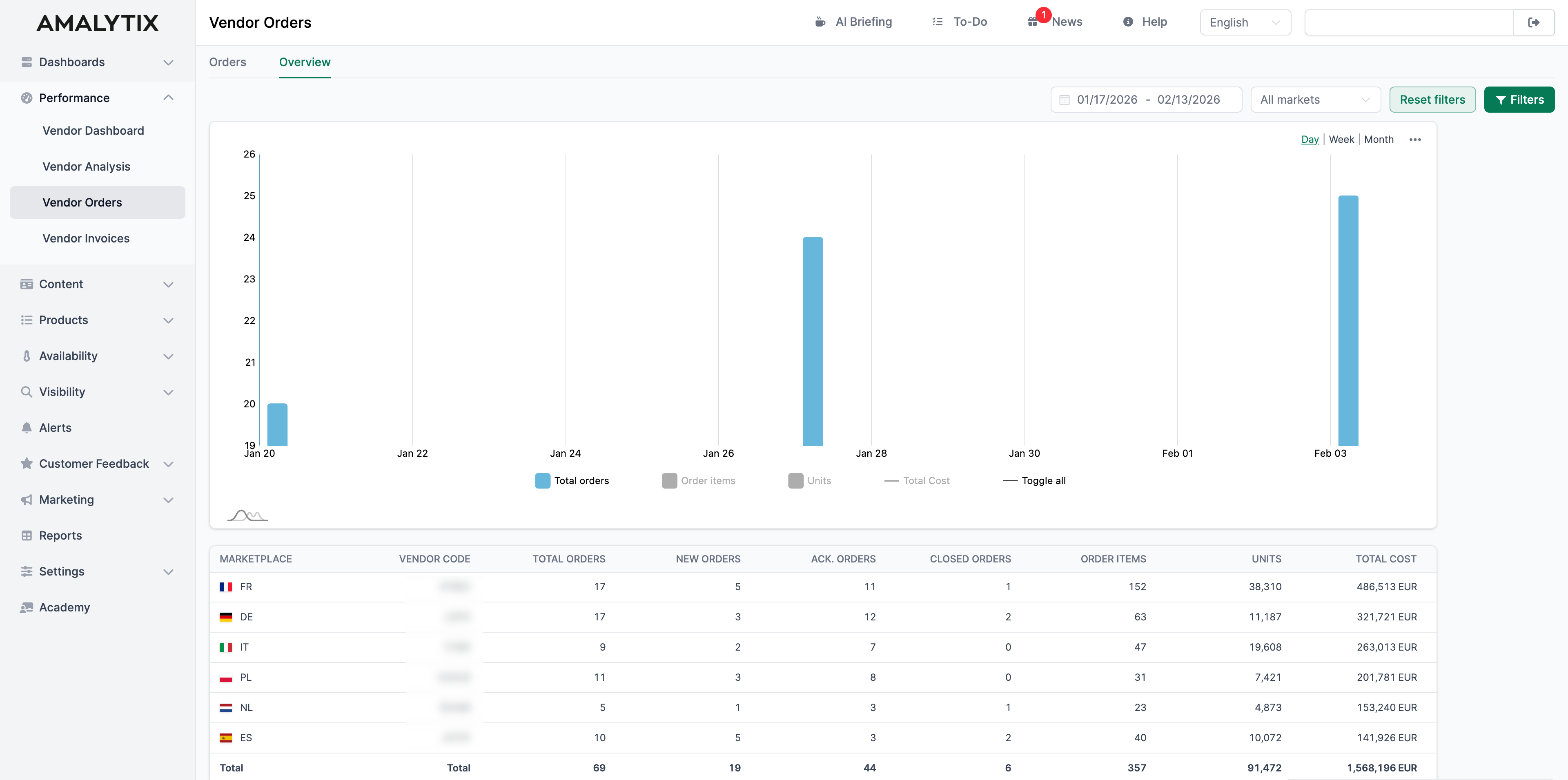Viewport: 1568px width, 780px height.
Task: Open the date range picker field
Action: click(1145, 99)
